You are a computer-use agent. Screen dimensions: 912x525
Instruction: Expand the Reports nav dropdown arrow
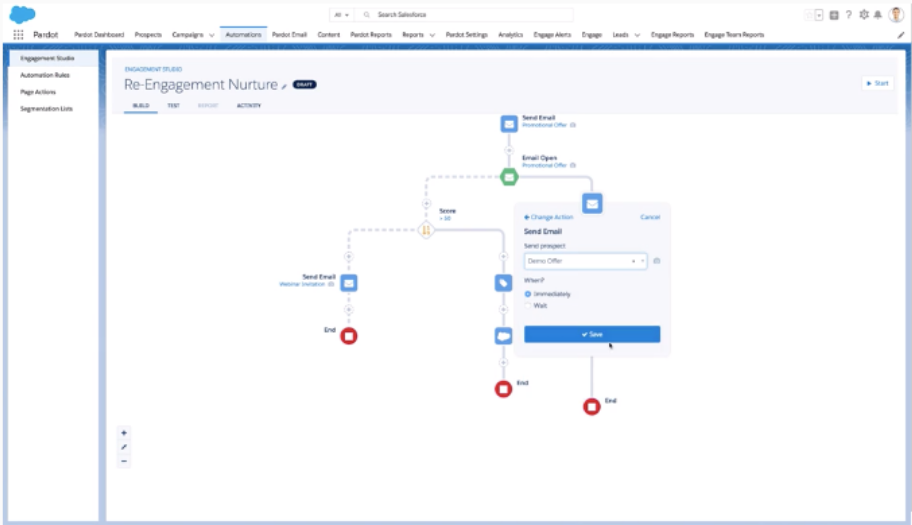[x=432, y=35]
